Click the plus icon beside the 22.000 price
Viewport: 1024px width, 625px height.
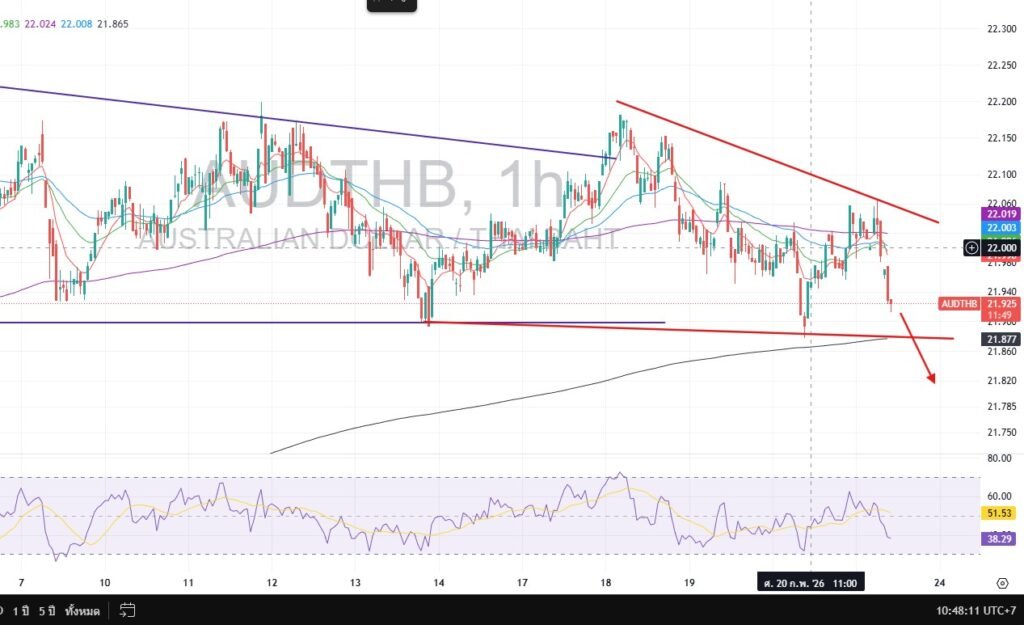coord(971,247)
